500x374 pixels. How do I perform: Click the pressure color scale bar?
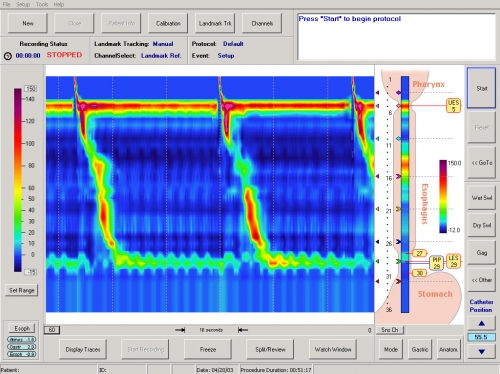(18, 180)
